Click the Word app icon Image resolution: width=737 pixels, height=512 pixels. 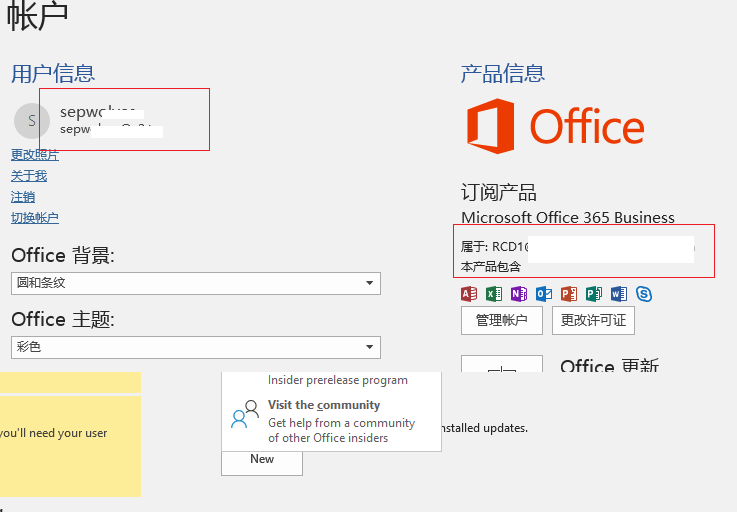point(619,294)
